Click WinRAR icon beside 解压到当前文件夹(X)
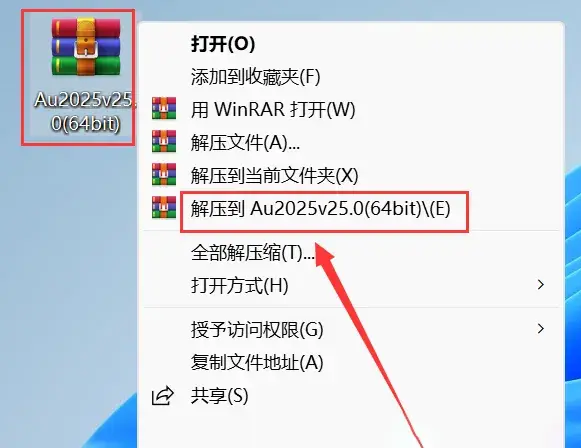Screen dimensions: 581x448 point(164,174)
